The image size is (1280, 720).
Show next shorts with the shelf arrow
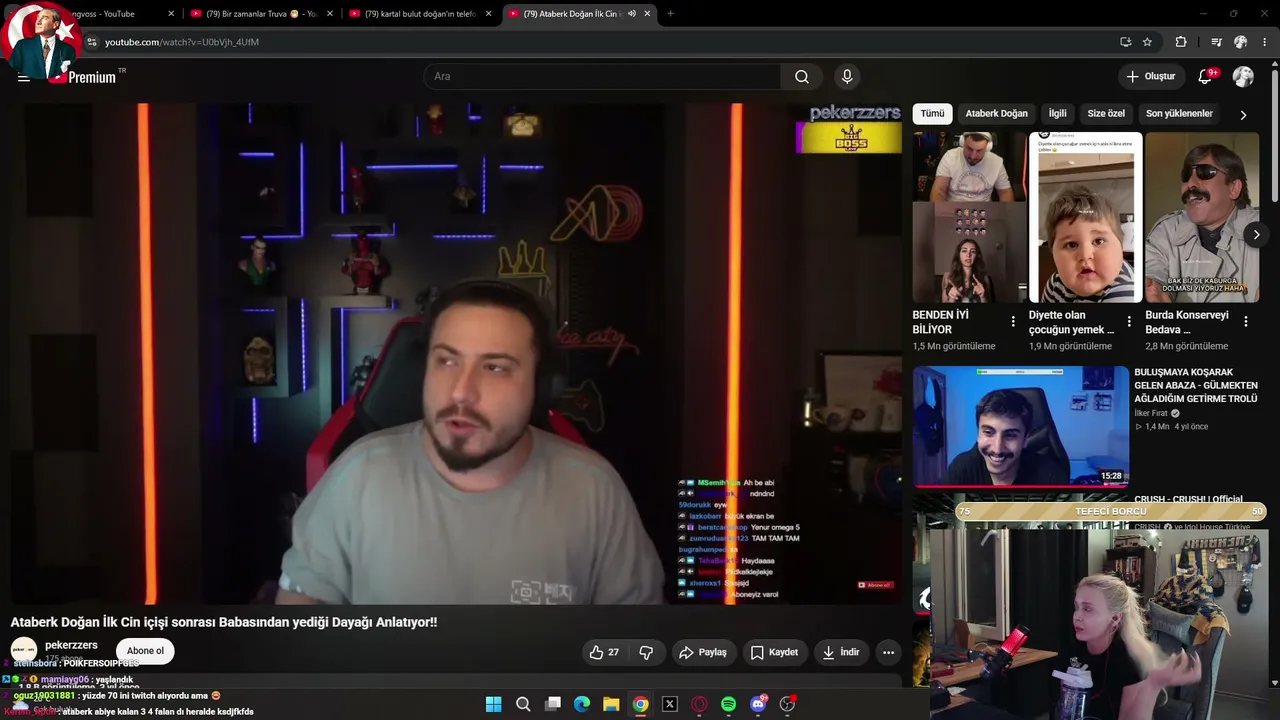(x=1256, y=234)
